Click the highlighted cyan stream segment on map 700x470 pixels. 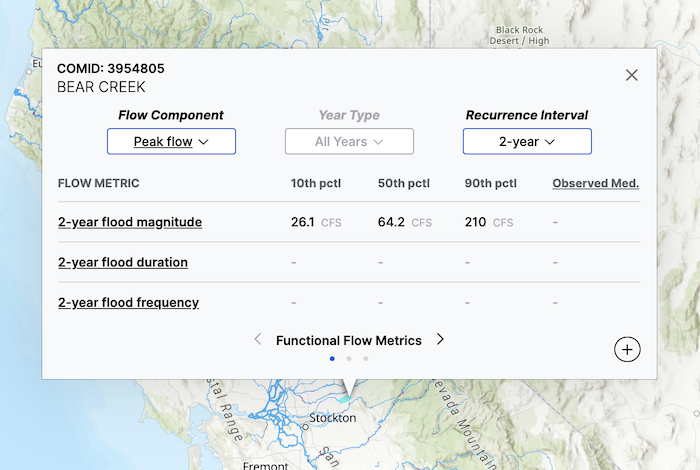point(344,398)
